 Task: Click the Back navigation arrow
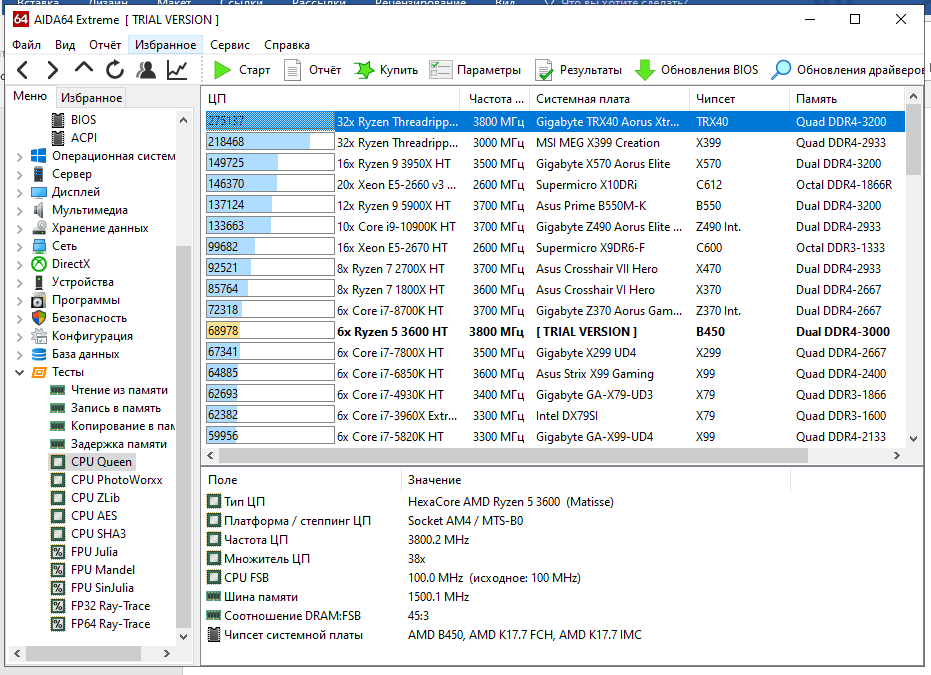coord(23,70)
